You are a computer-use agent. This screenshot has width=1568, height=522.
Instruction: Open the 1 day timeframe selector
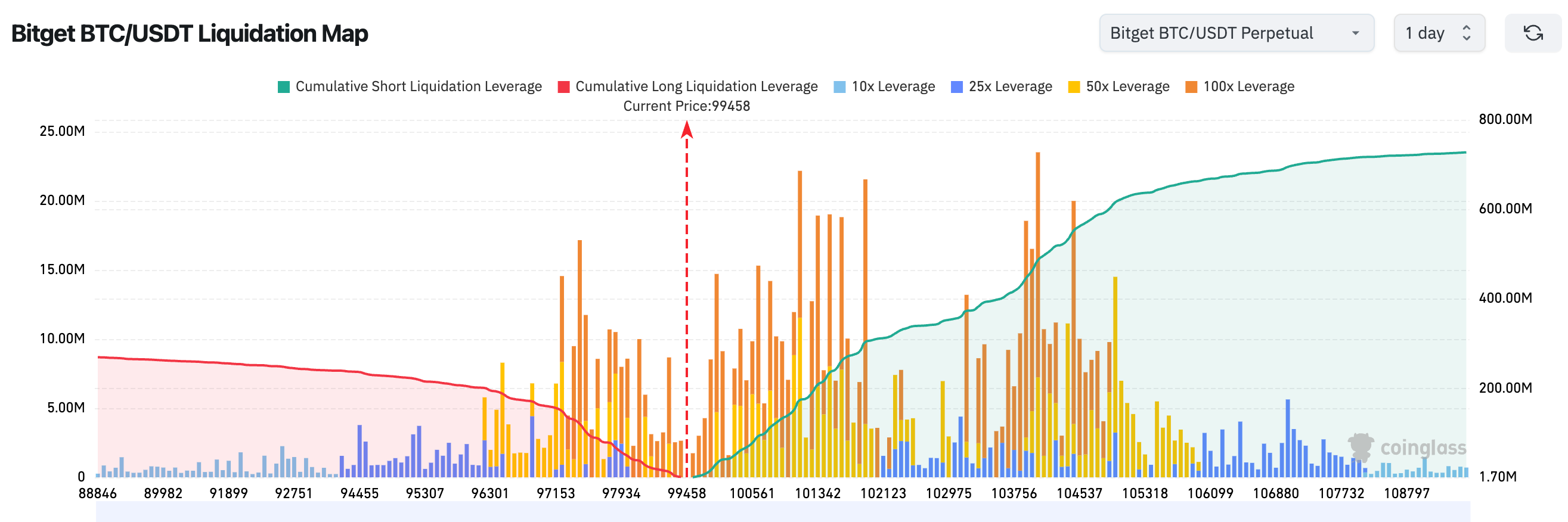tap(1439, 33)
